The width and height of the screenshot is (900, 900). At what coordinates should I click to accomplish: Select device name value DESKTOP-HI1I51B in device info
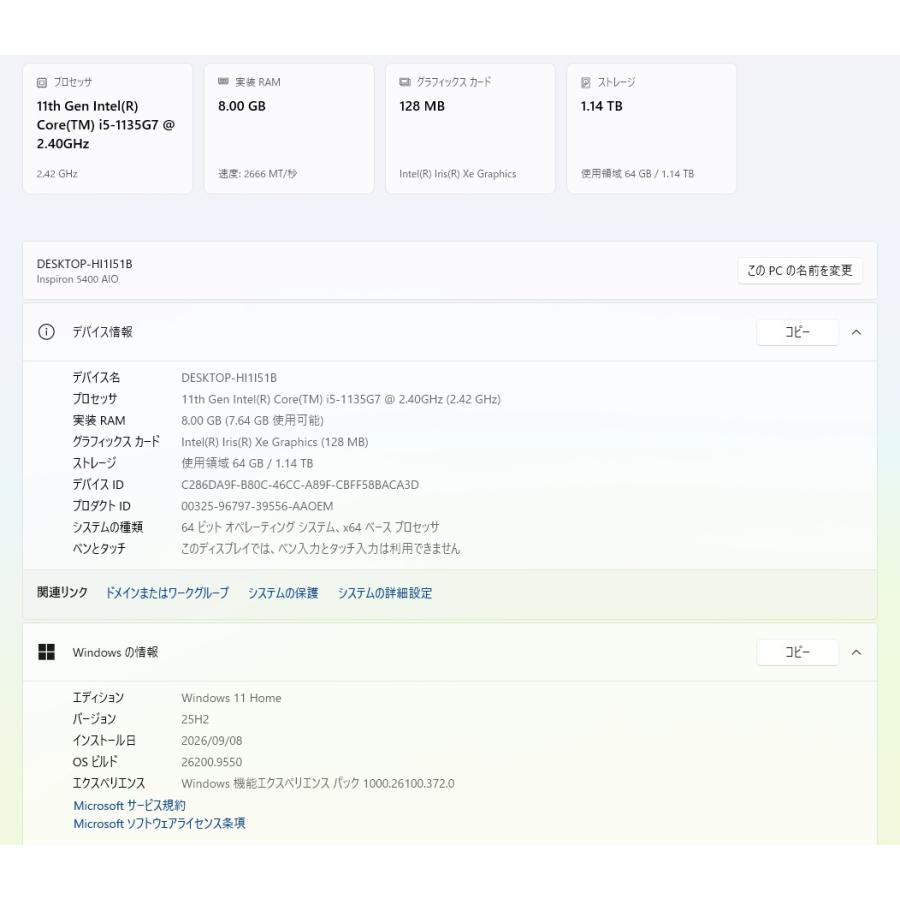pyautogui.click(x=229, y=378)
